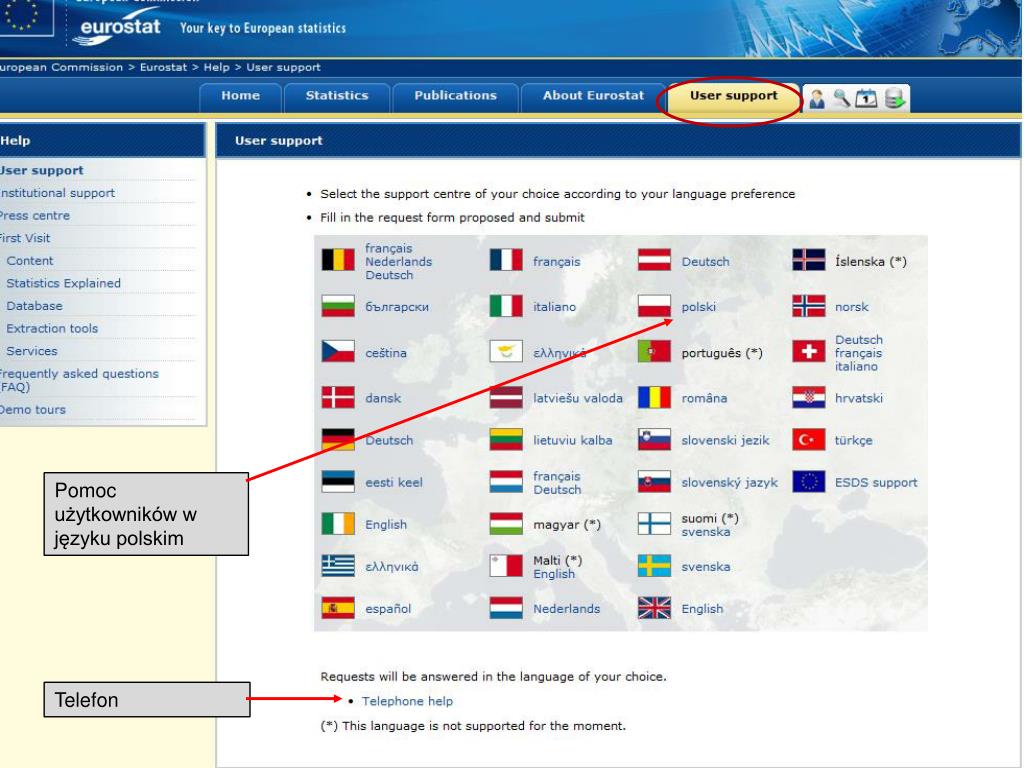Choose the slovenski jezik link
Screen dimensions: 1024x768
pos(726,440)
